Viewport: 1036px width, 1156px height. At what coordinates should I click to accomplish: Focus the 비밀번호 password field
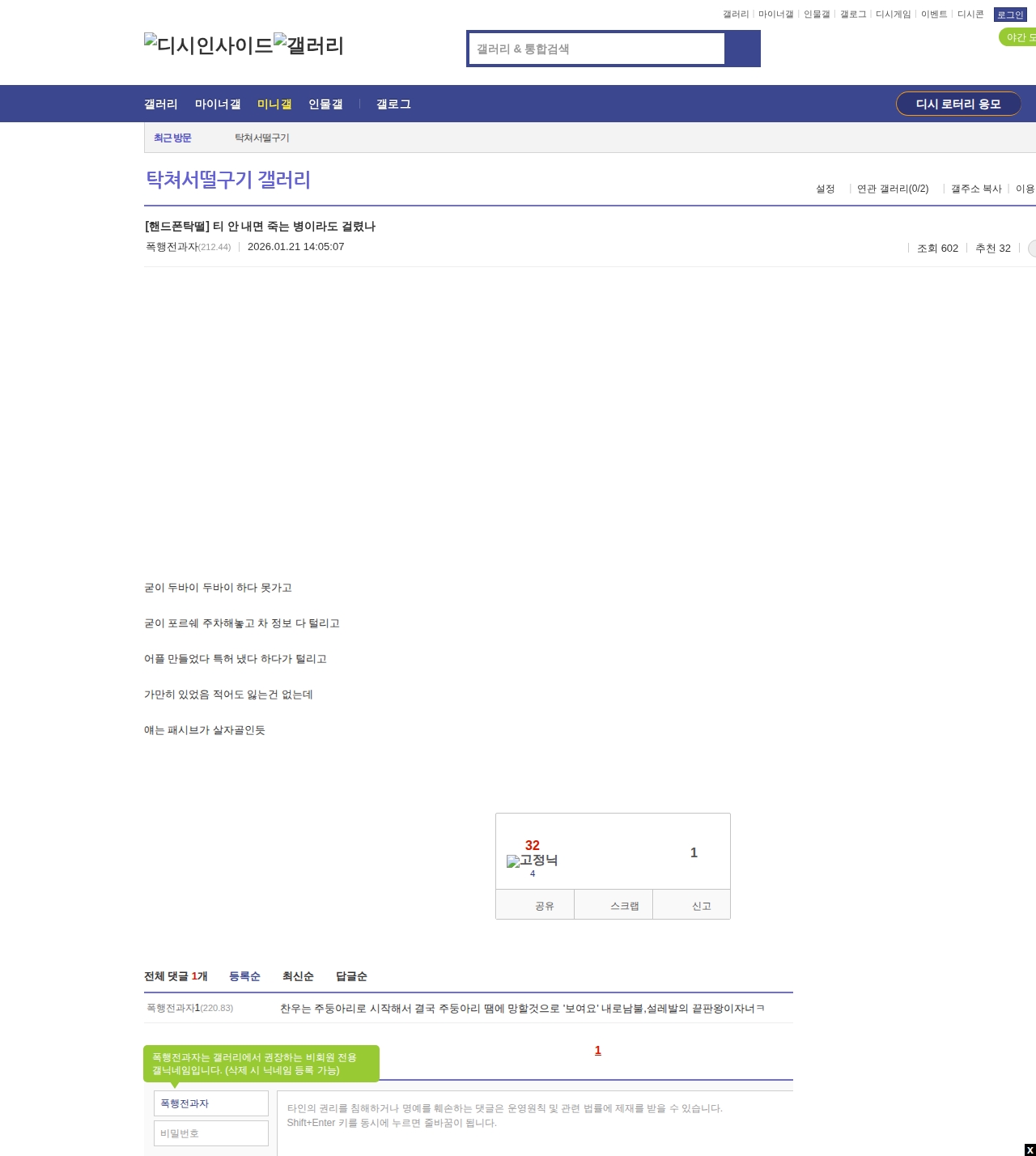tap(211, 1133)
